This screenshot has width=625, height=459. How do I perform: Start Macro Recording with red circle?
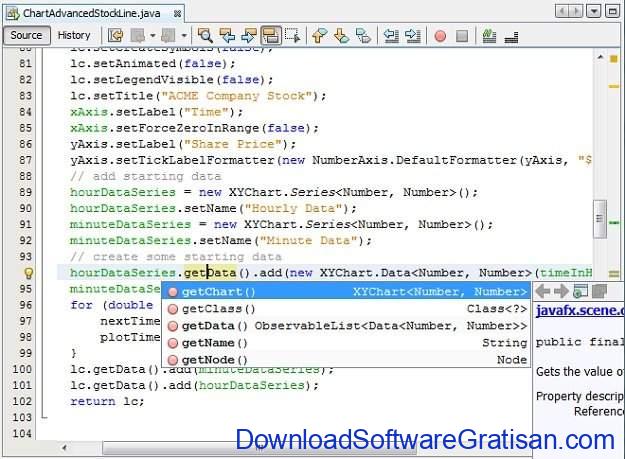[x=440, y=36]
